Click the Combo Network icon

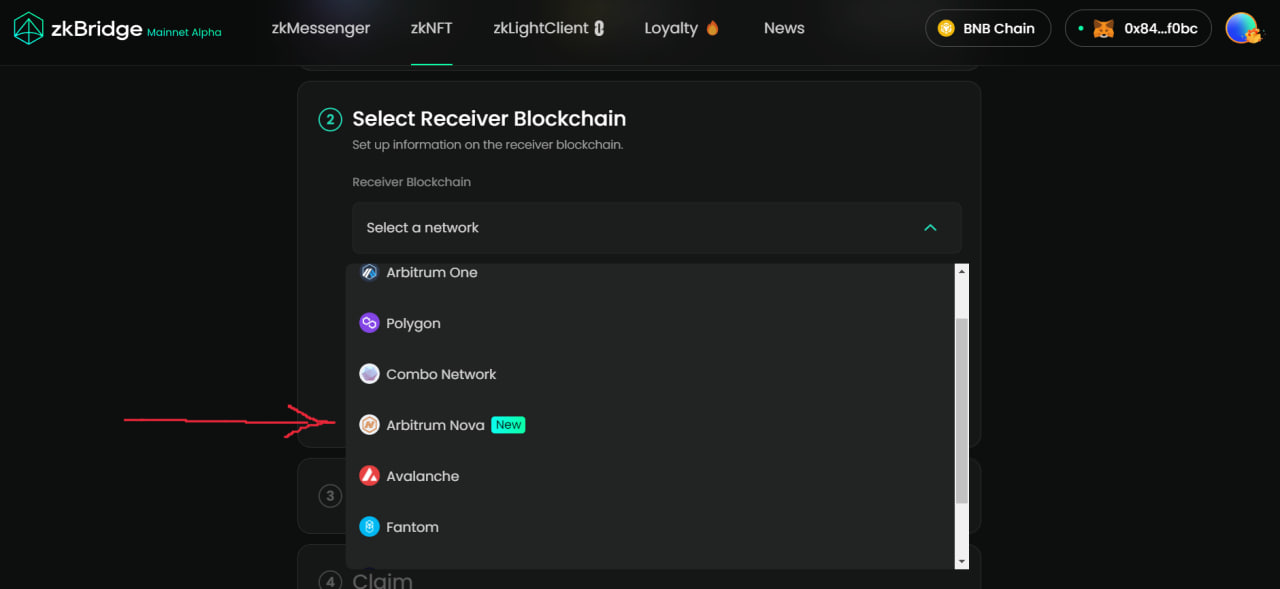pyautogui.click(x=370, y=373)
